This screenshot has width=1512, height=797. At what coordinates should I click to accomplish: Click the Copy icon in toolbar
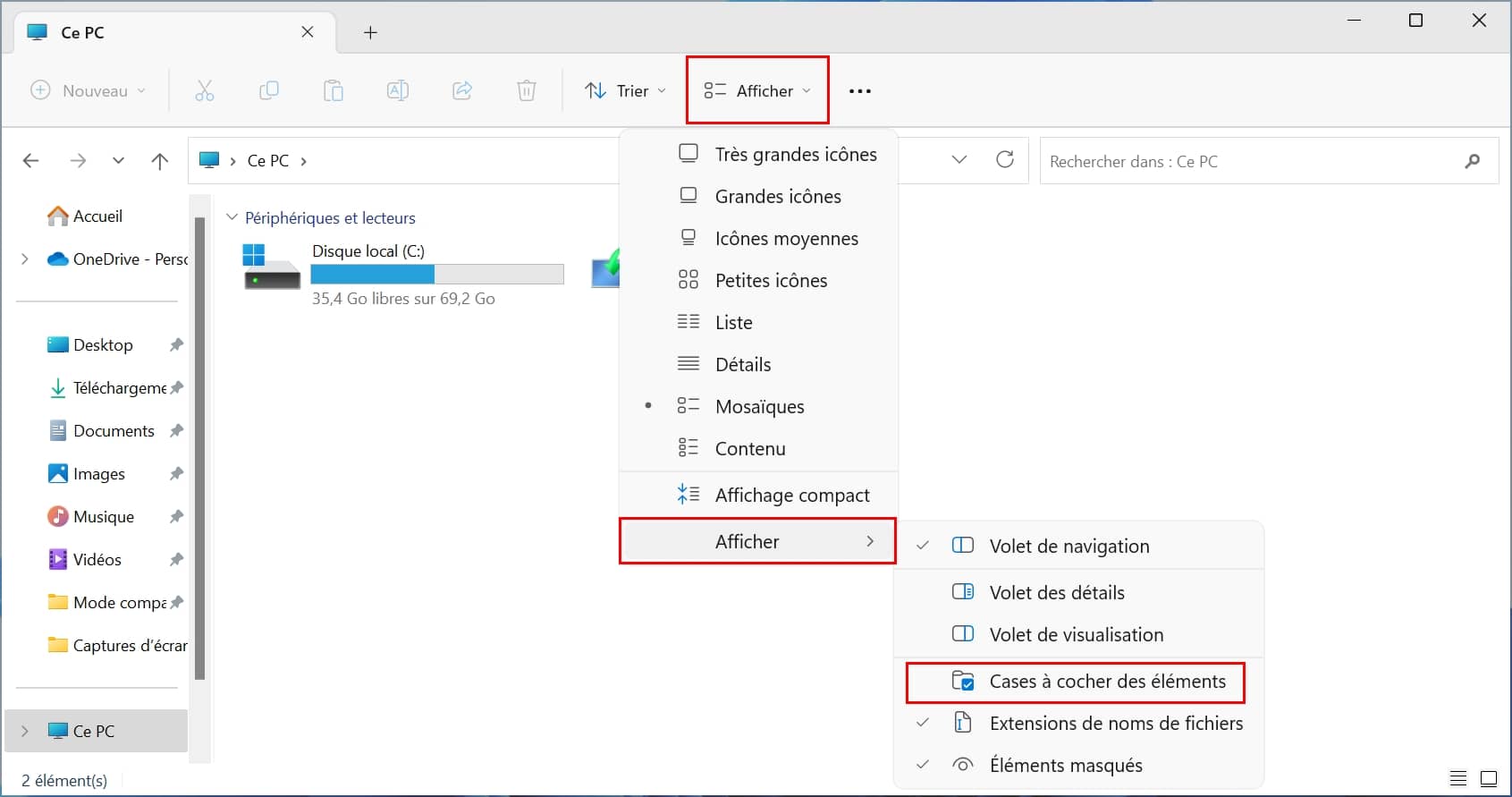(269, 90)
